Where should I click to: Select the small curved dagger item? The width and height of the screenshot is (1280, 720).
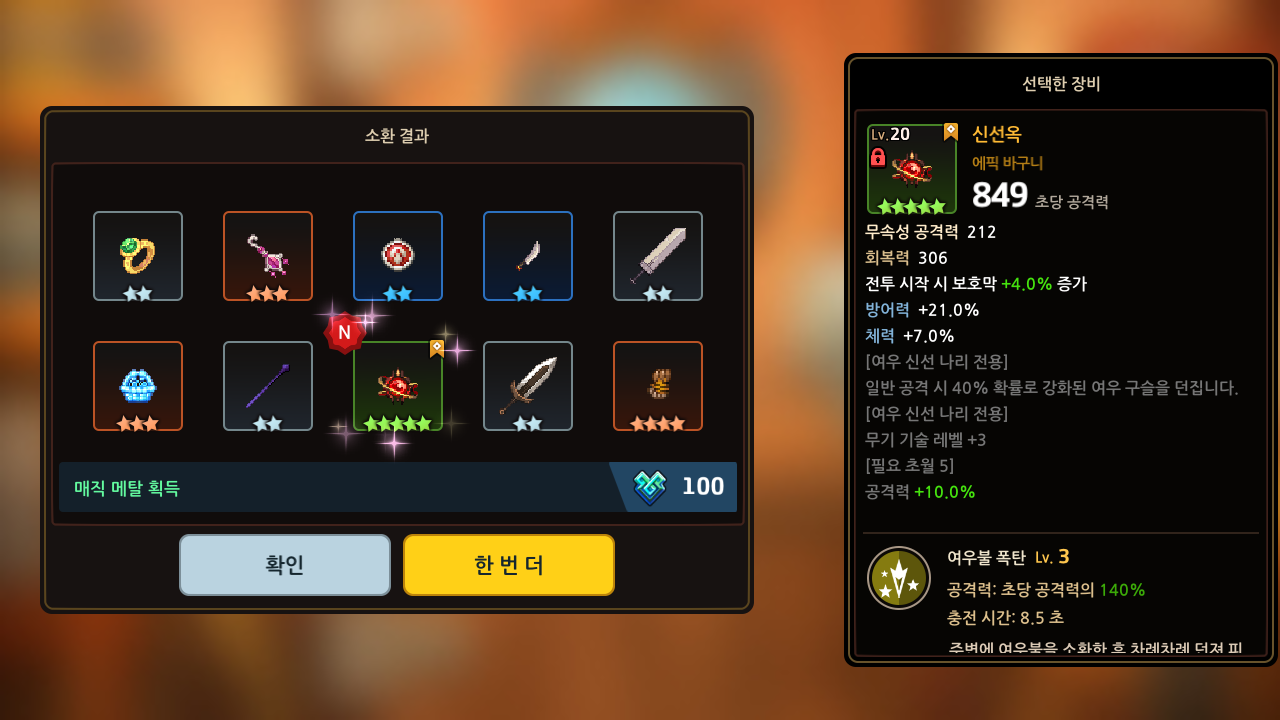coord(528,256)
